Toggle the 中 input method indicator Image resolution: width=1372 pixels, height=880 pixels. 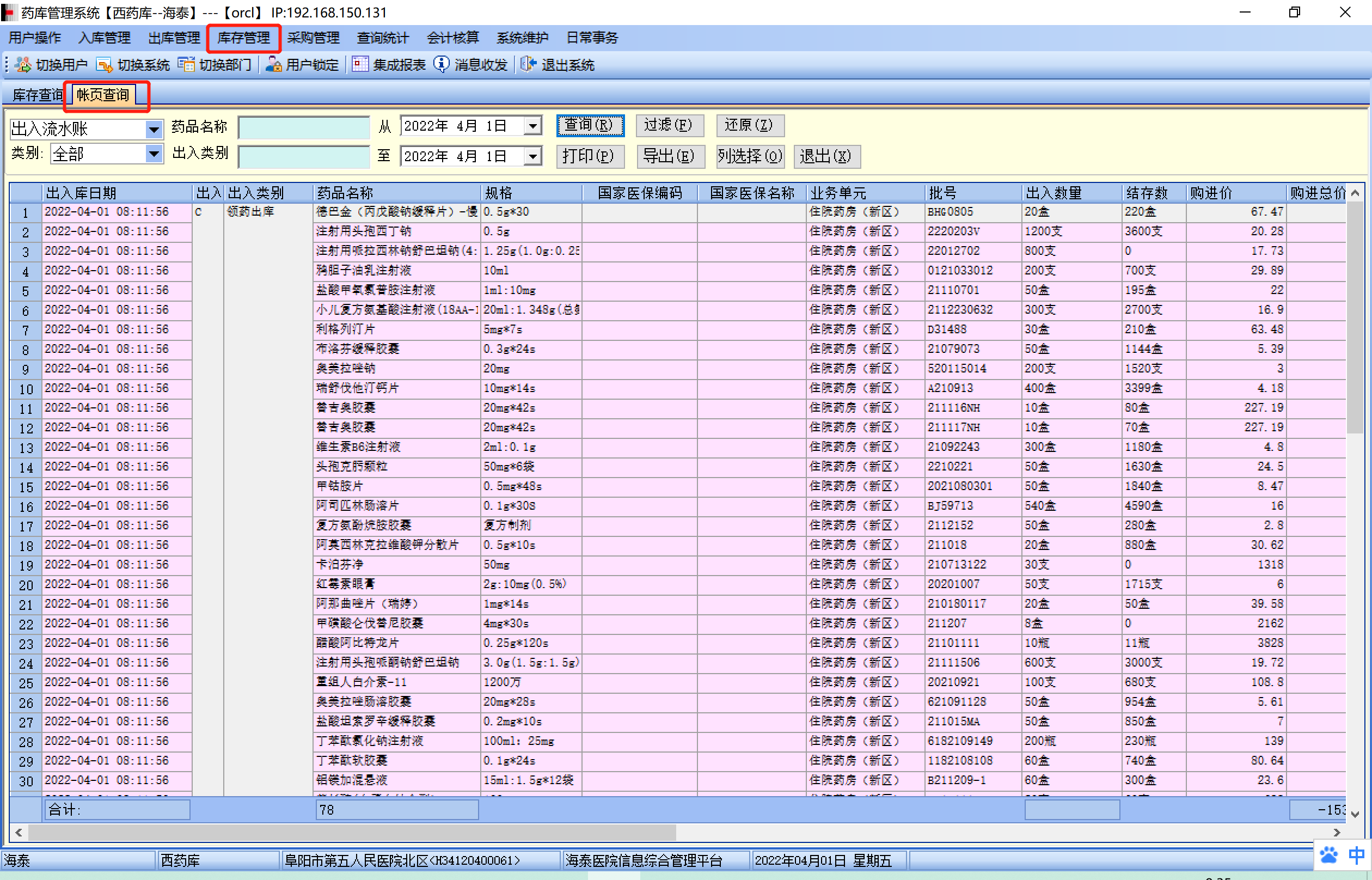(1357, 855)
